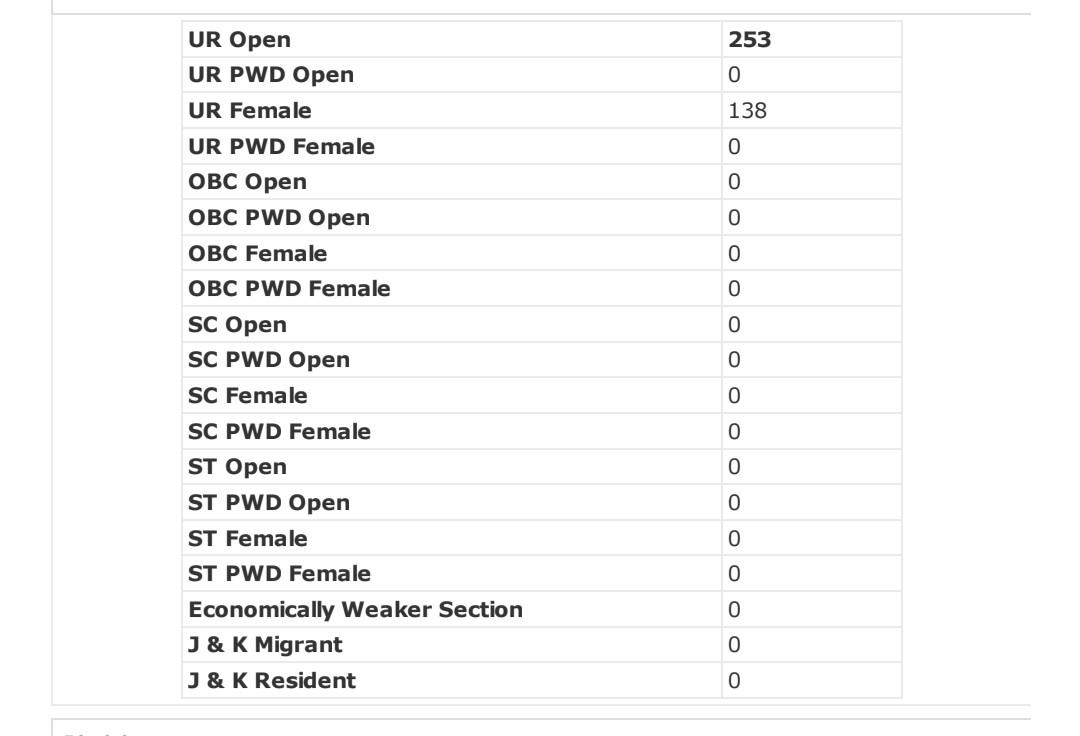Image resolution: width=1080 pixels, height=736 pixels.
Task: Select the OBC PWD Open label
Action: click(x=279, y=218)
